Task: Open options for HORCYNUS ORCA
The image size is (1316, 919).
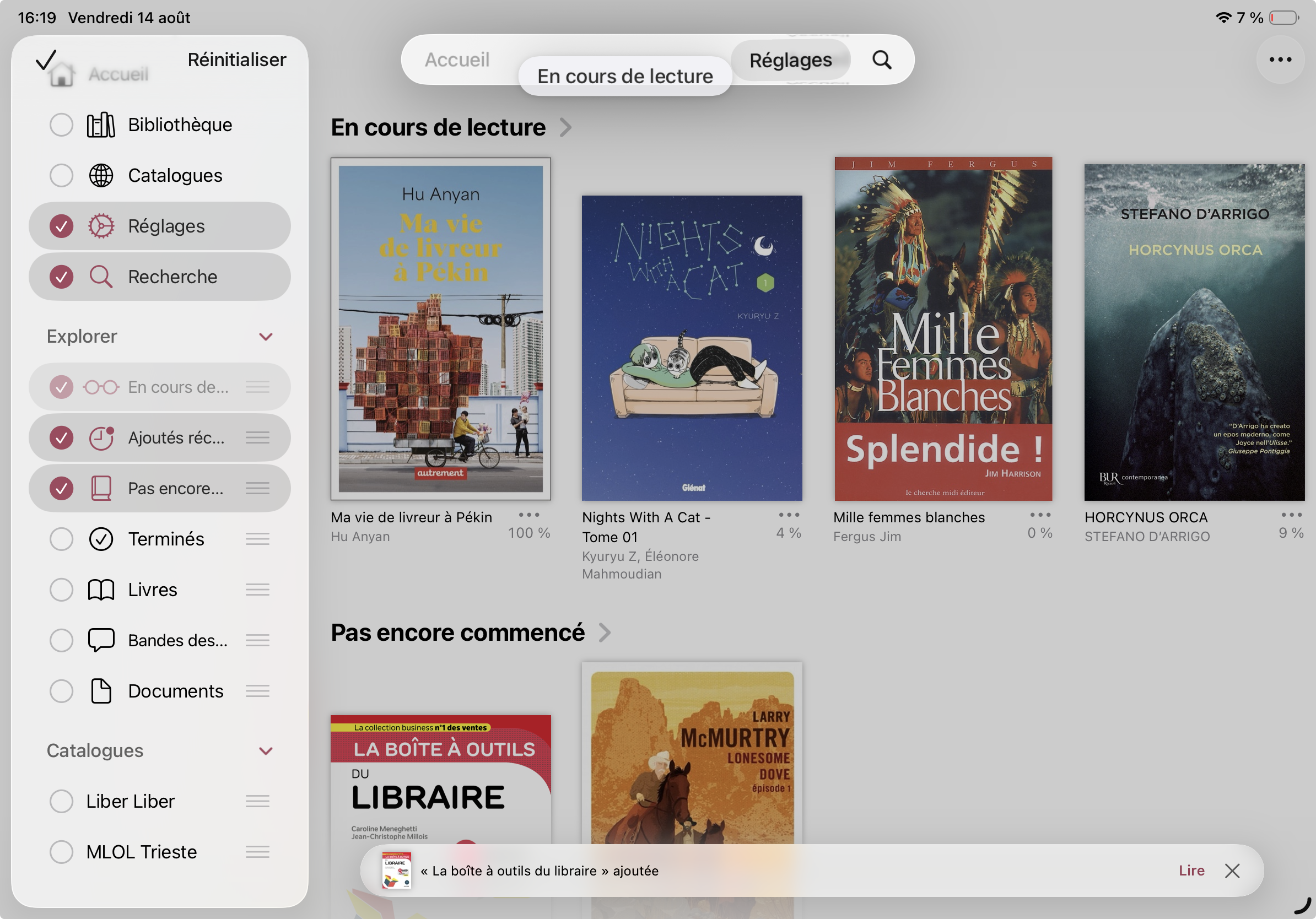Action: (1291, 515)
